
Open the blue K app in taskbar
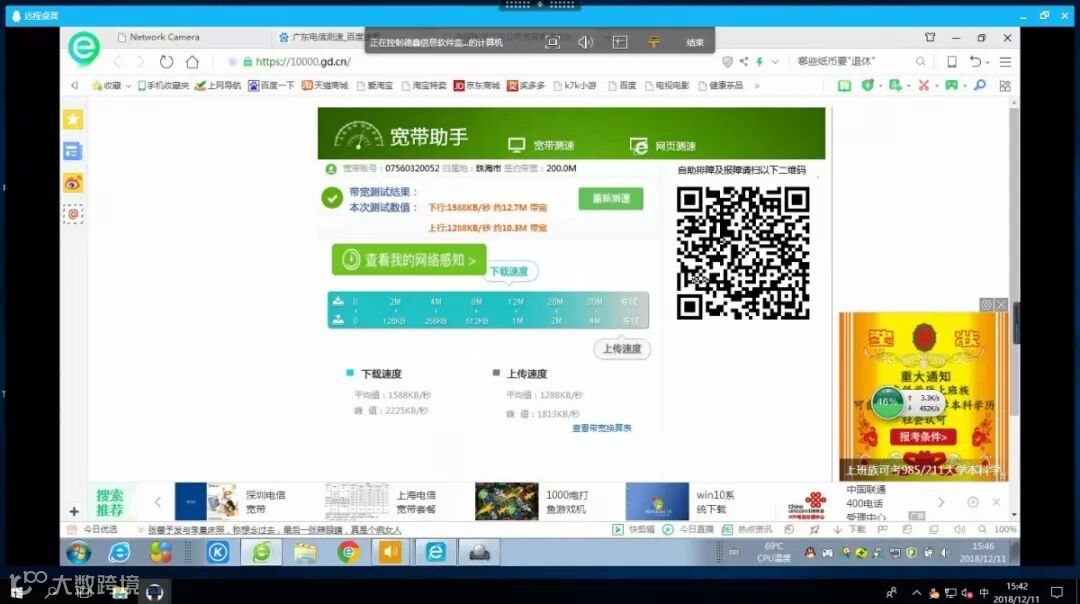tap(218, 552)
